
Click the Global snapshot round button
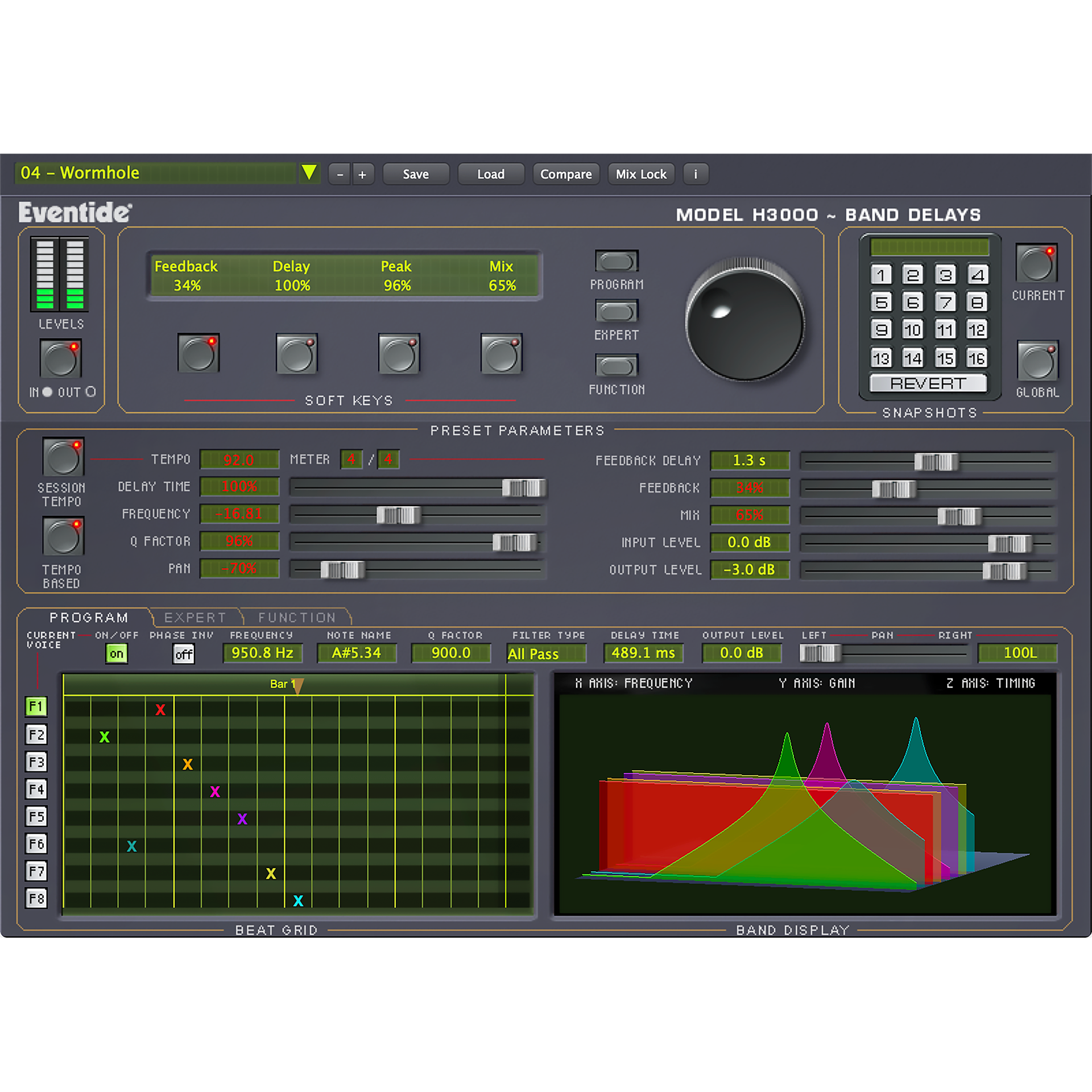click(x=1037, y=361)
